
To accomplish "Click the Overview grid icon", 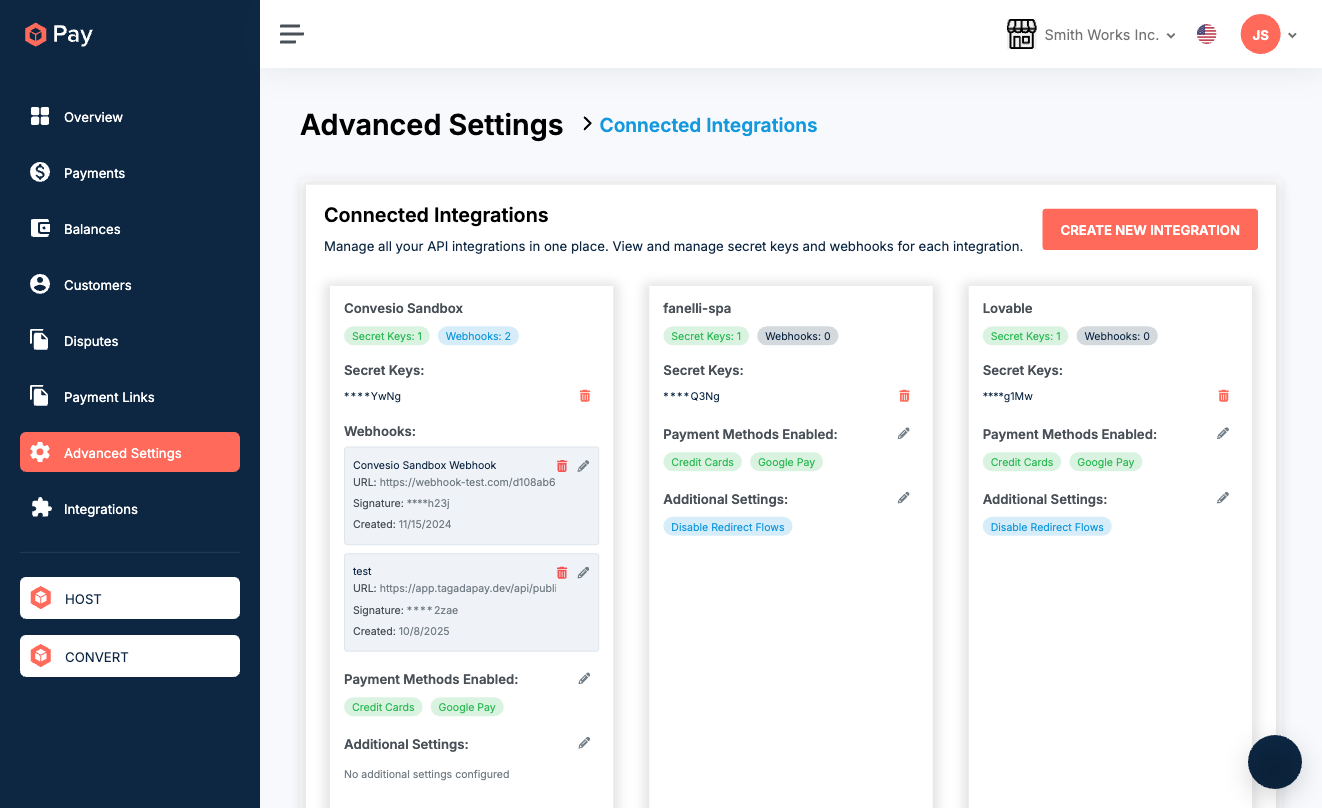I will point(40,116).
